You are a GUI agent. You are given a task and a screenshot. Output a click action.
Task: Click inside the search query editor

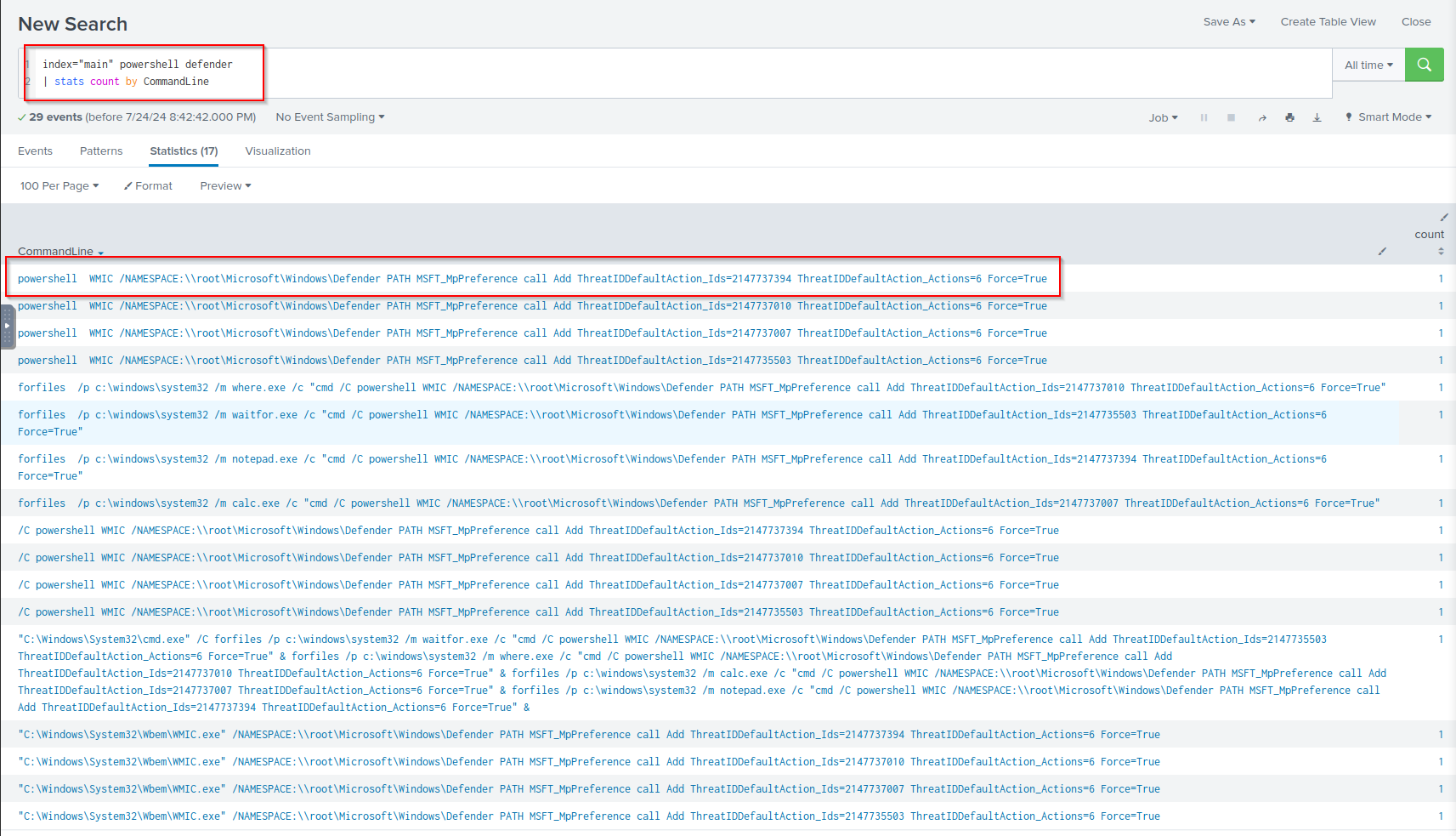coord(680,73)
